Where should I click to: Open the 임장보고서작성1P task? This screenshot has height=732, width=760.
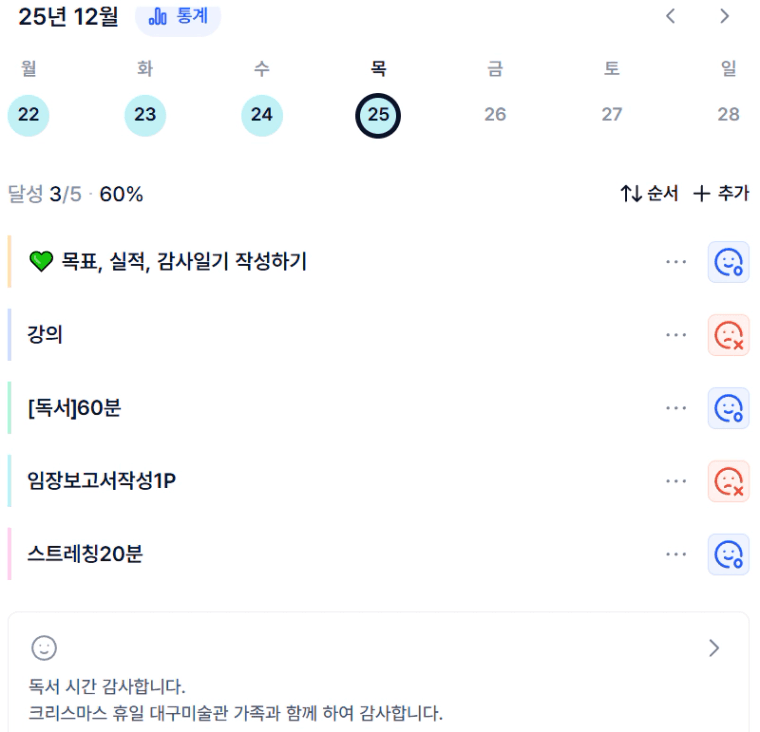tap(102, 481)
